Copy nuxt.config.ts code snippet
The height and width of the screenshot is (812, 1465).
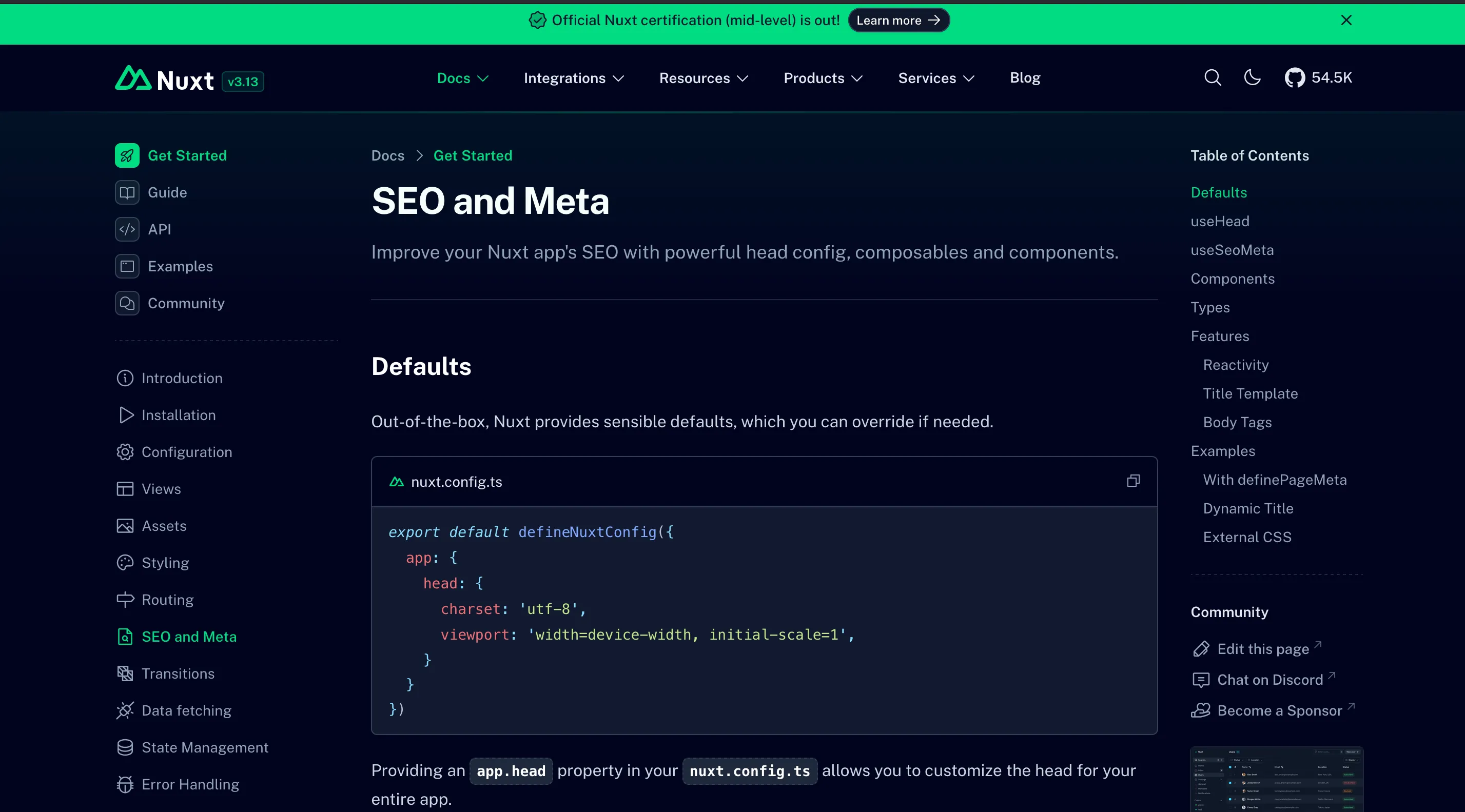point(1133,482)
